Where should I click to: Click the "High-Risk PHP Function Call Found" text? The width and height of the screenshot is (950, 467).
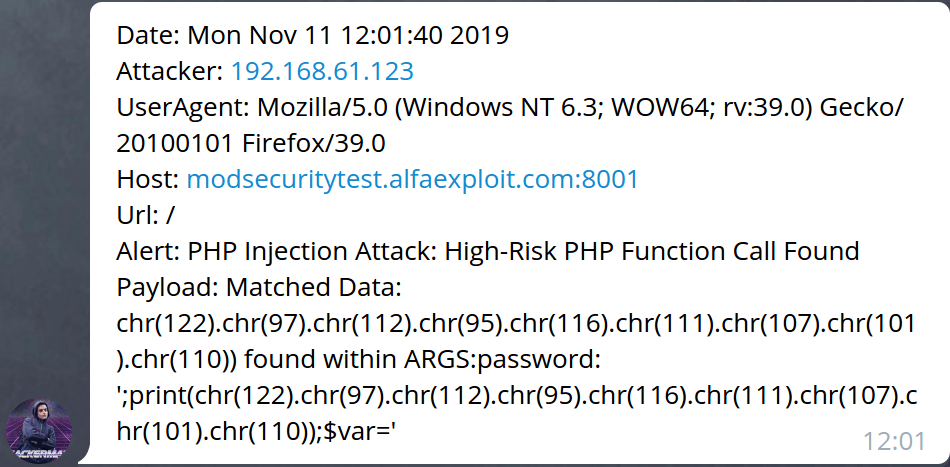(x=648, y=252)
